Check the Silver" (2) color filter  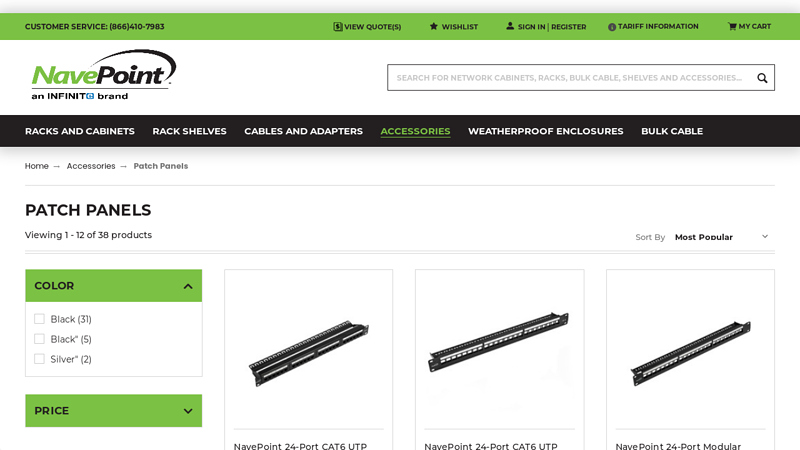click(39, 359)
